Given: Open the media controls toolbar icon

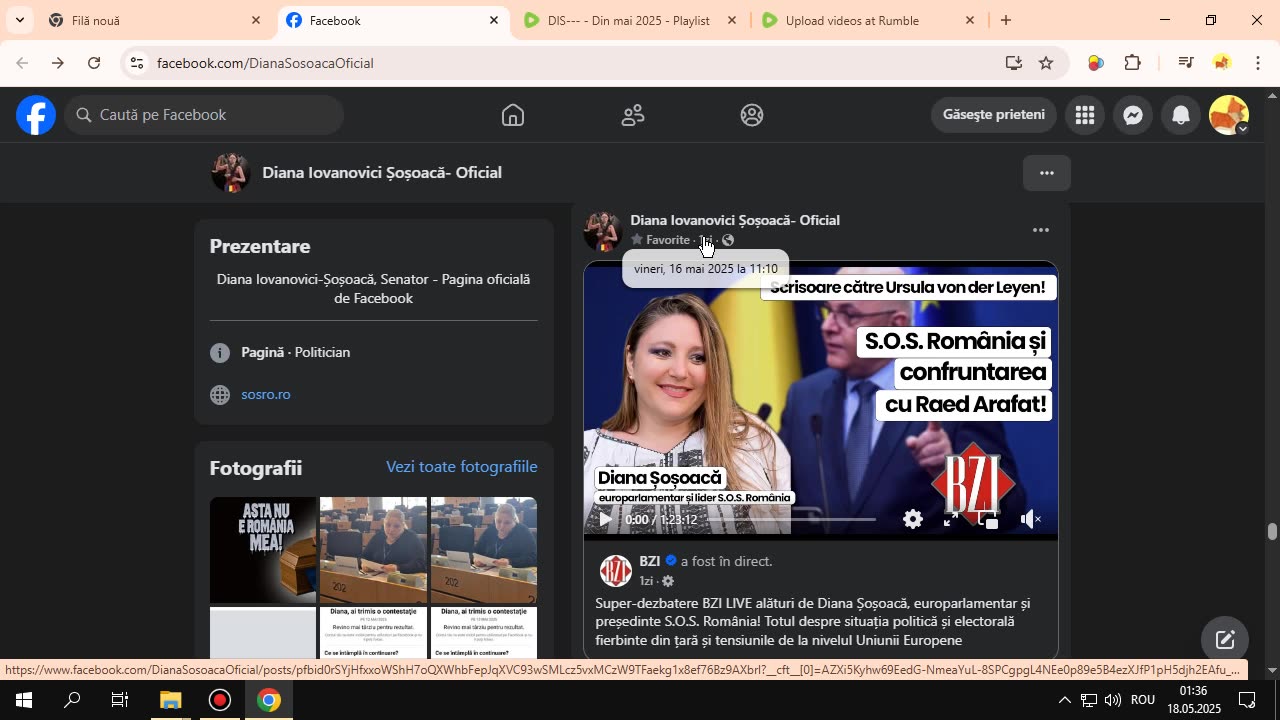Looking at the screenshot, I should point(1186,63).
